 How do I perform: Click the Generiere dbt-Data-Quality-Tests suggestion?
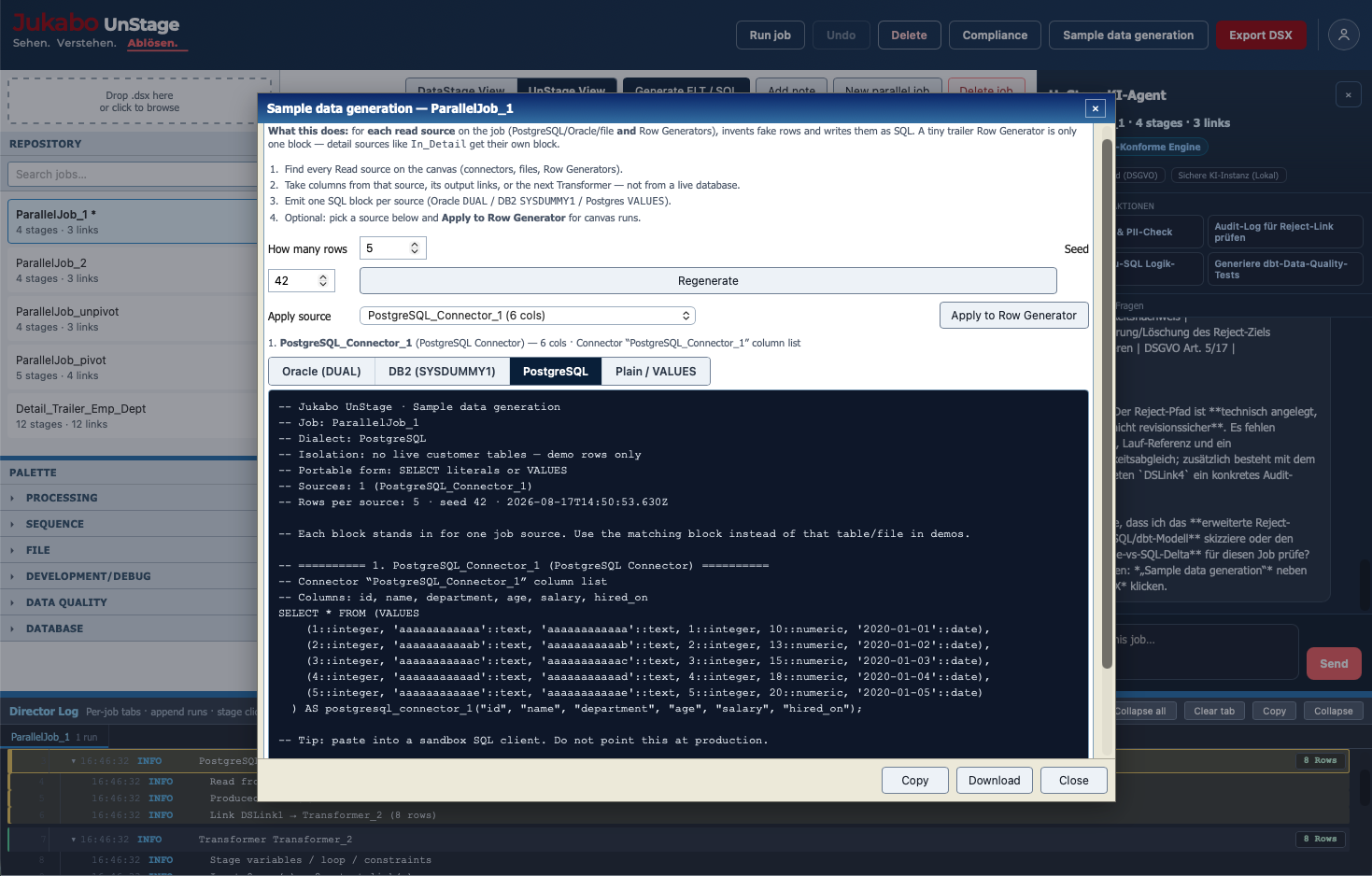click(1285, 269)
